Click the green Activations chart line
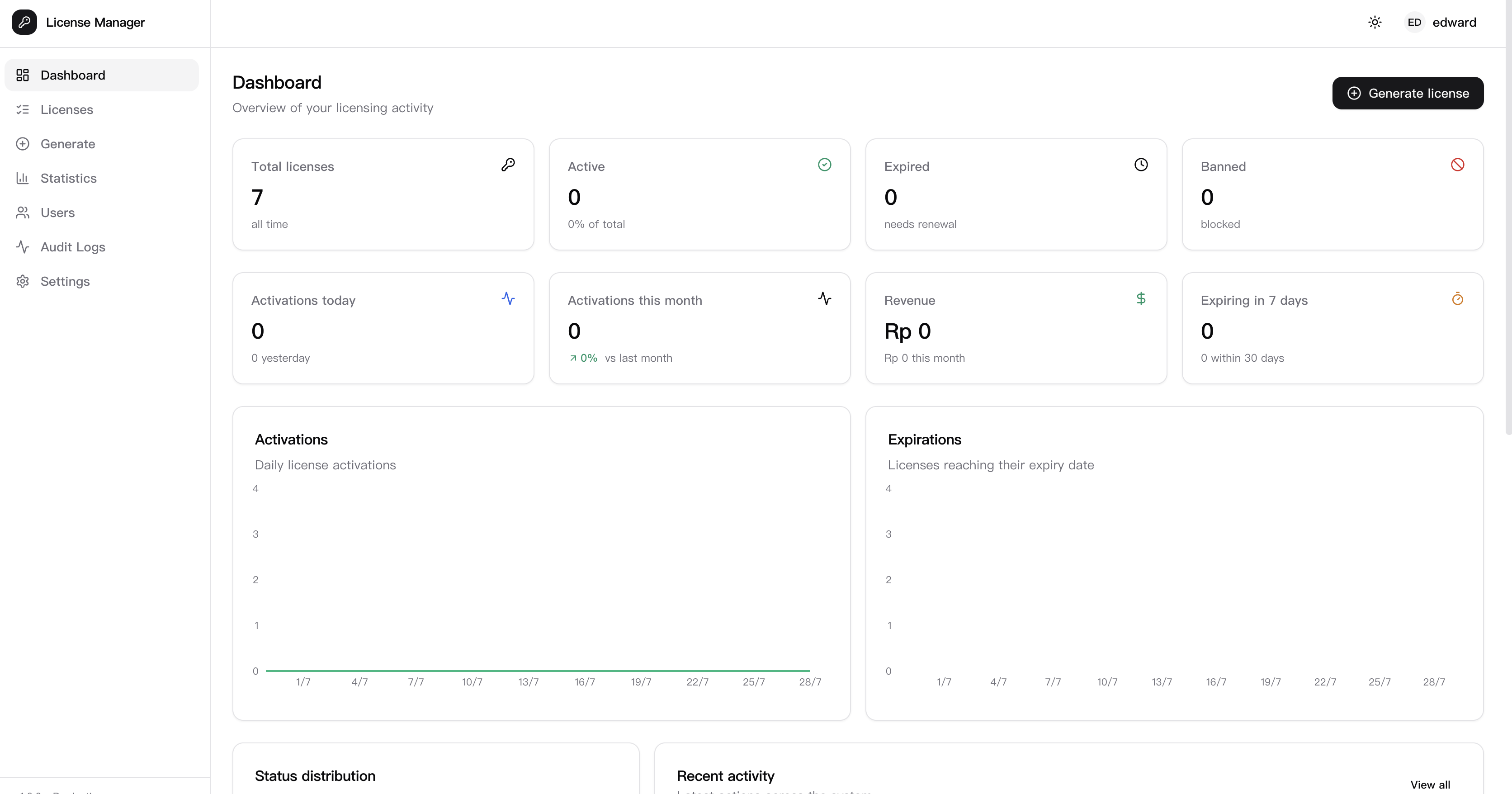Image resolution: width=1512 pixels, height=794 pixels. click(x=538, y=670)
